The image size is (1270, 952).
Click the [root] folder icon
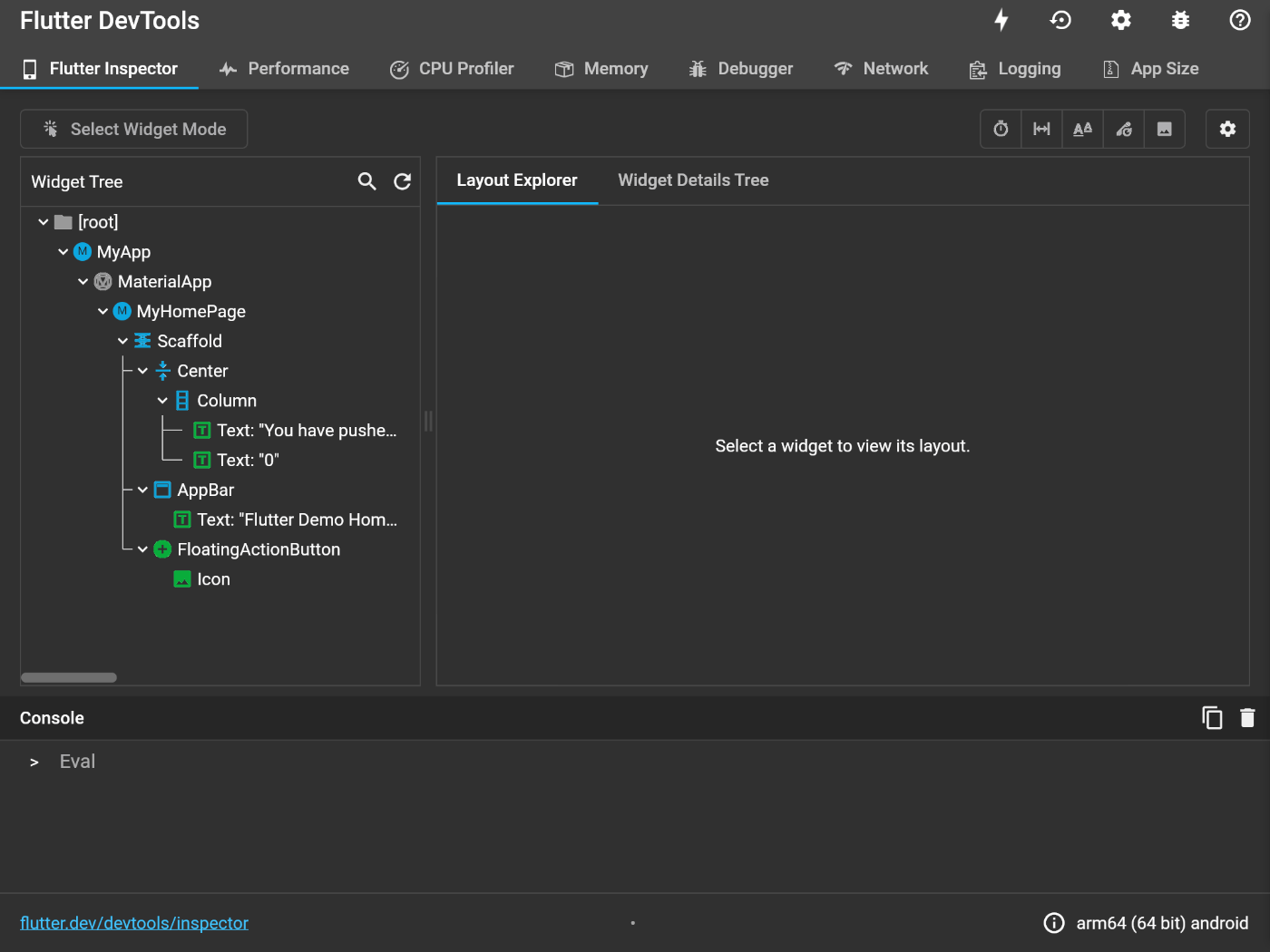[63, 222]
